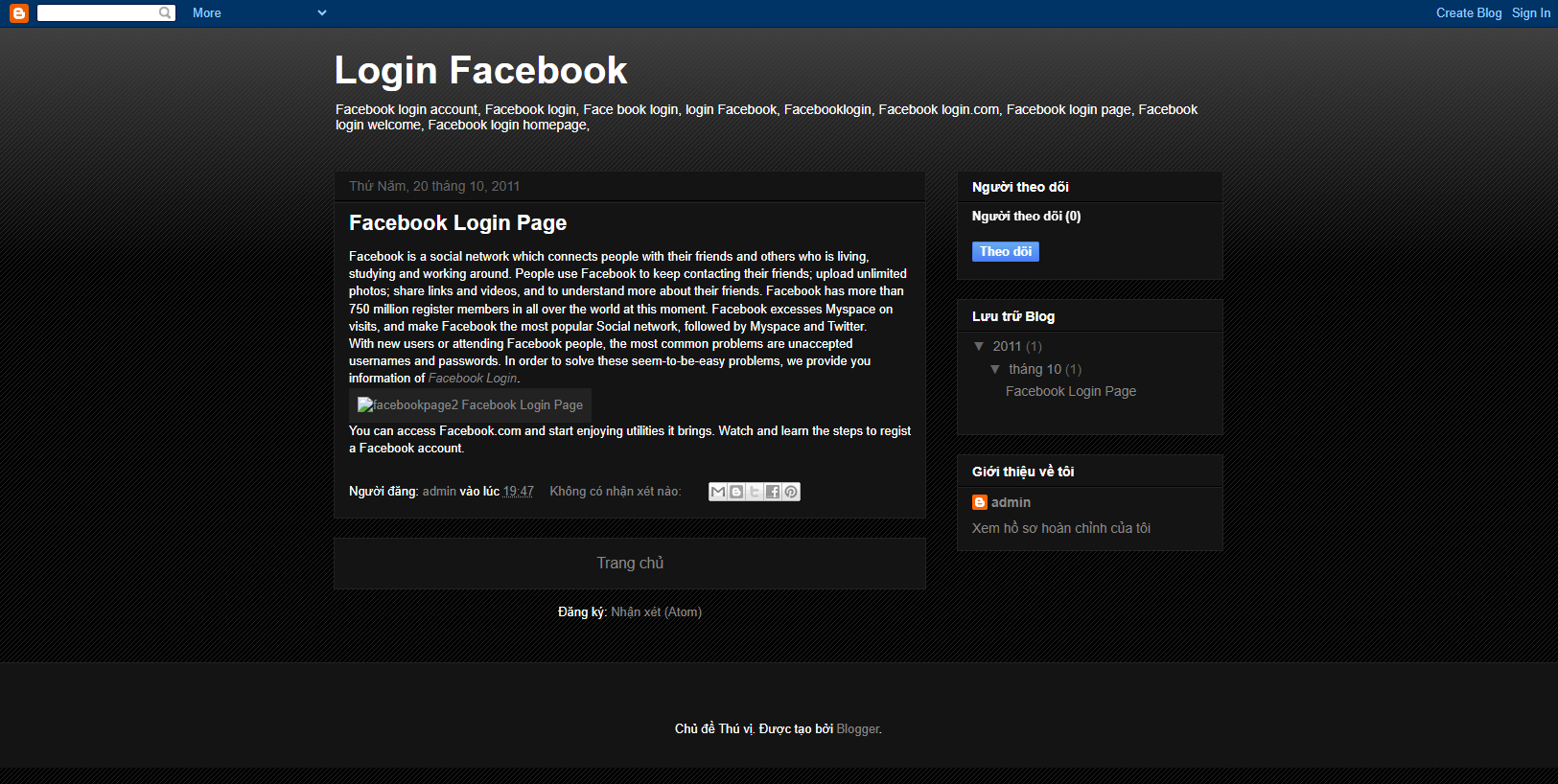Open the admin profile link
This screenshot has height=784, width=1558.
1011,502
